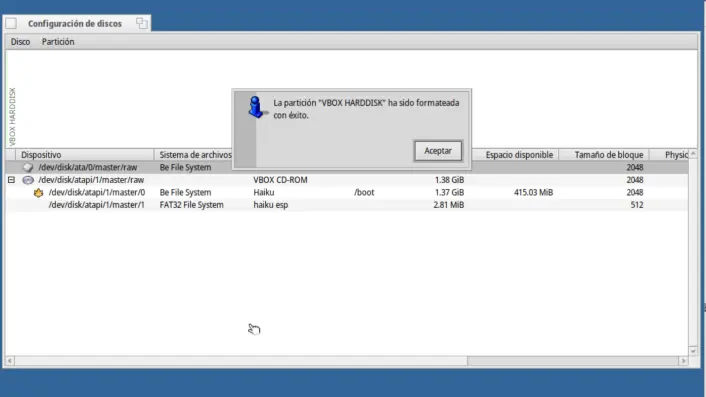Click the Aceptar button in the dialog
The height and width of the screenshot is (397, 706).
(x=438, y=151)
